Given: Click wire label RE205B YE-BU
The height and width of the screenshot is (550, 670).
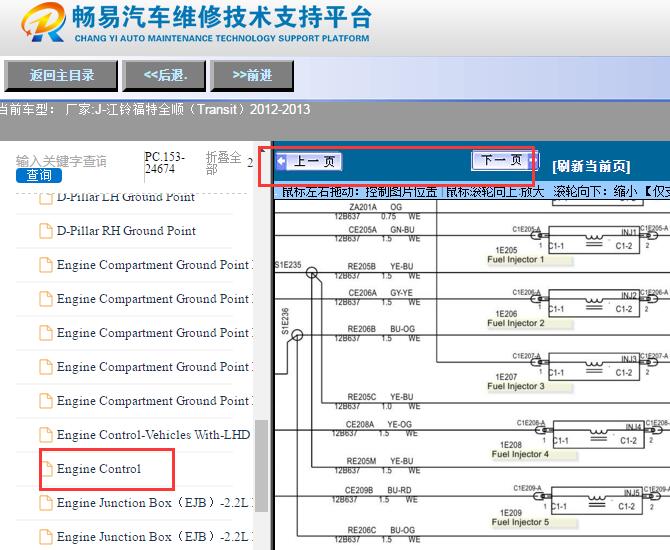Looking at the screenshot, I should 380,267.
